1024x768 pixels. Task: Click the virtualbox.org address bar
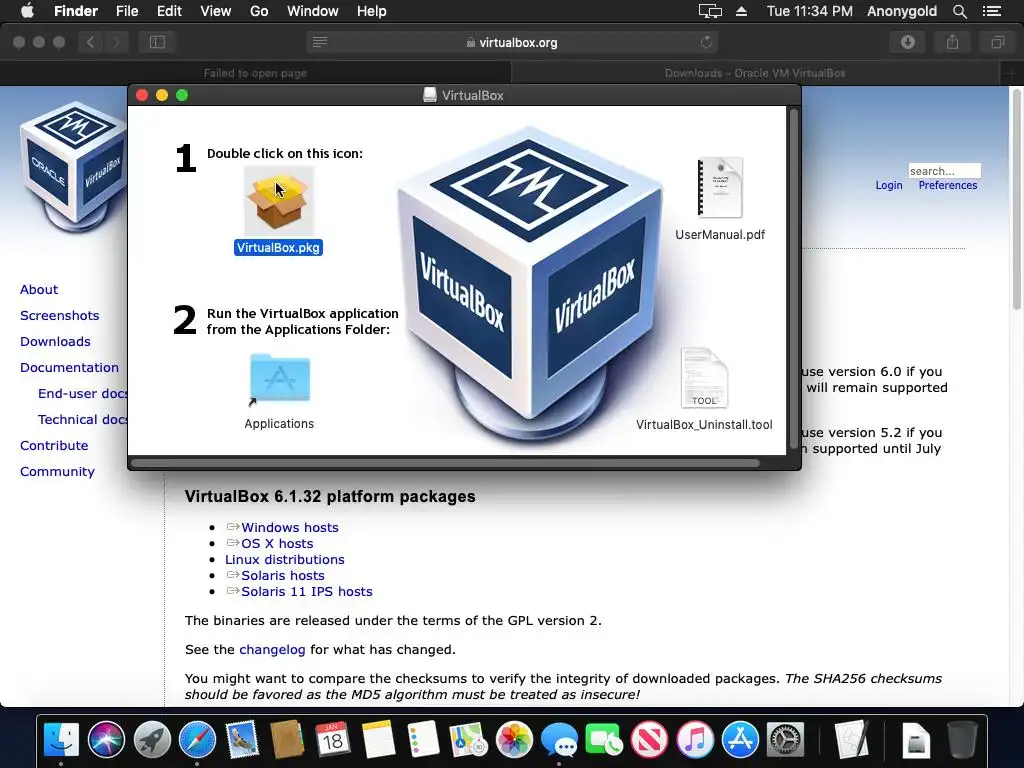pyautogui.click(x=512, y=42)
